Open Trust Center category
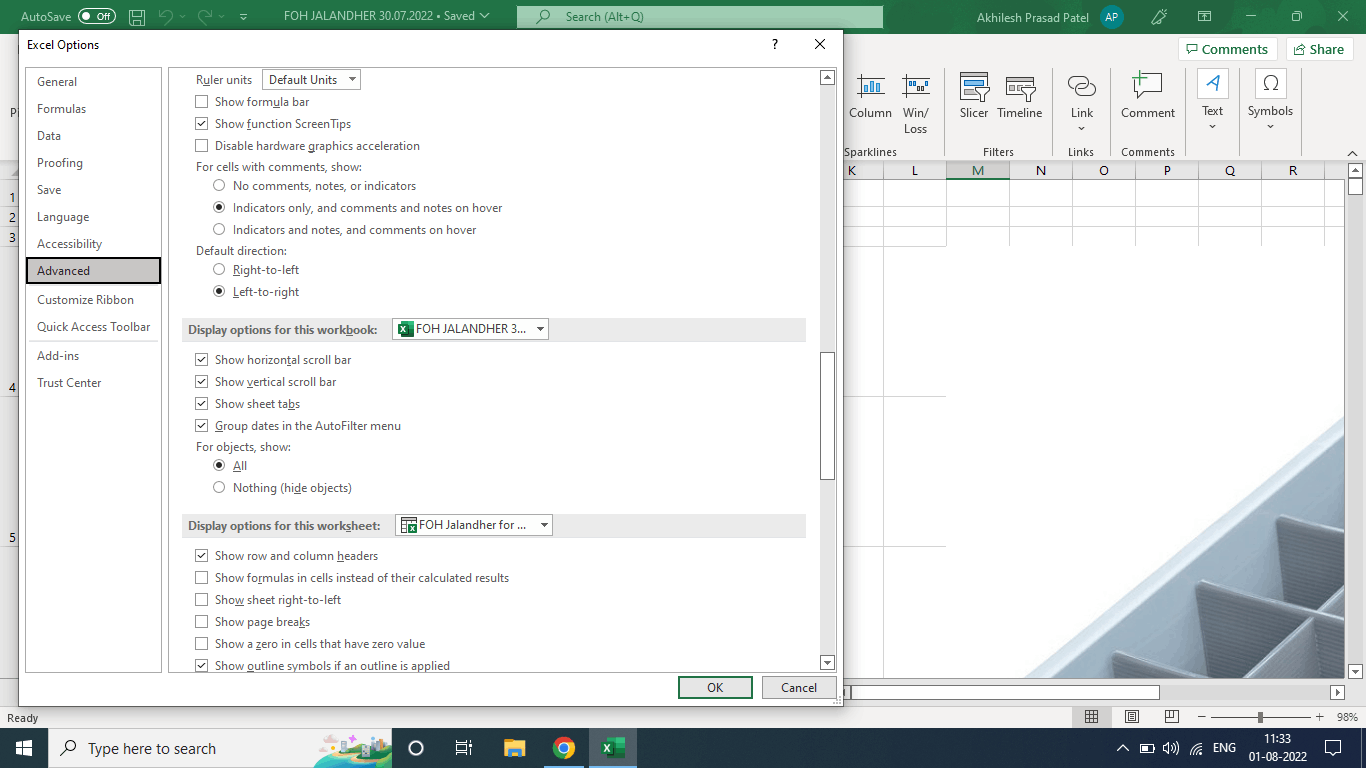The height and width of the screenshot is (768, 1366). pos(93,383)
